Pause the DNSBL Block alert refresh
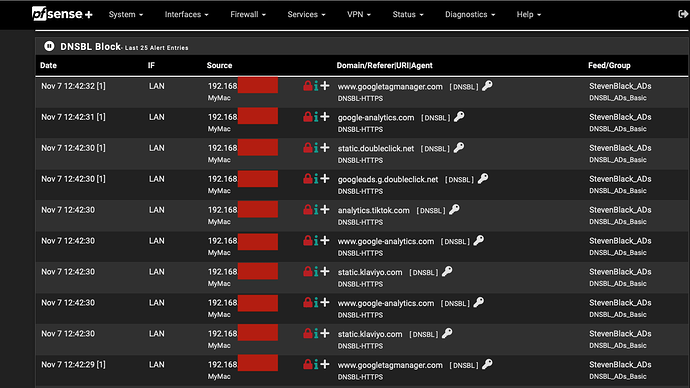 click(x=49, y=46)
